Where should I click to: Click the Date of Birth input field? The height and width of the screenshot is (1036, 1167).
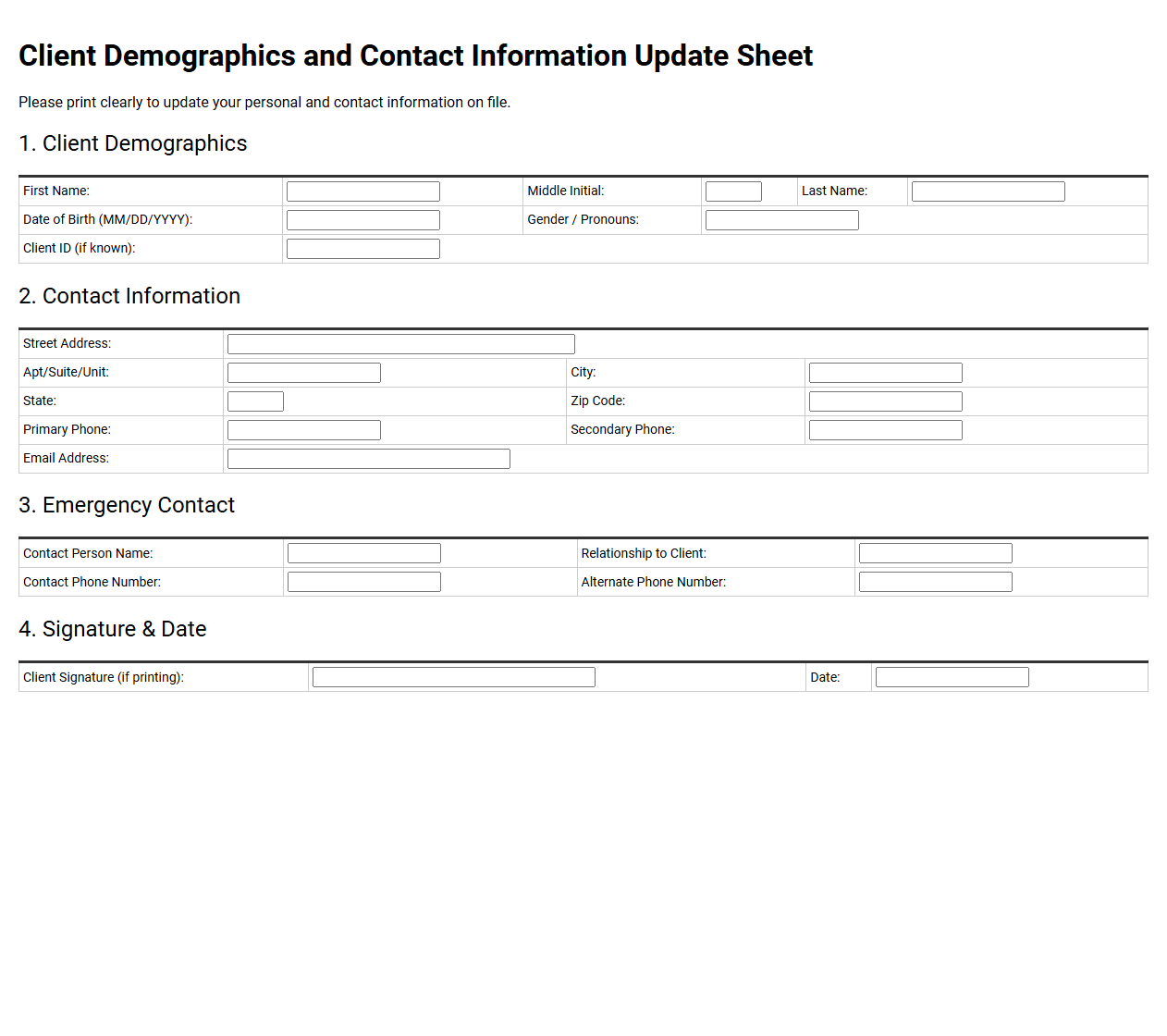[363, 220]
